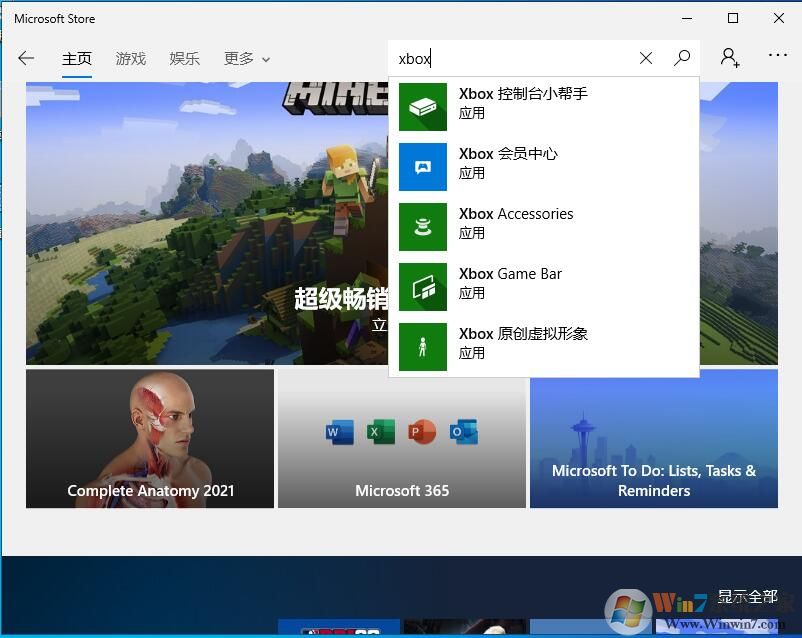Click the Xbox Accessories app icon
Viewport: 802px width, 638px height.
point(422,224)
